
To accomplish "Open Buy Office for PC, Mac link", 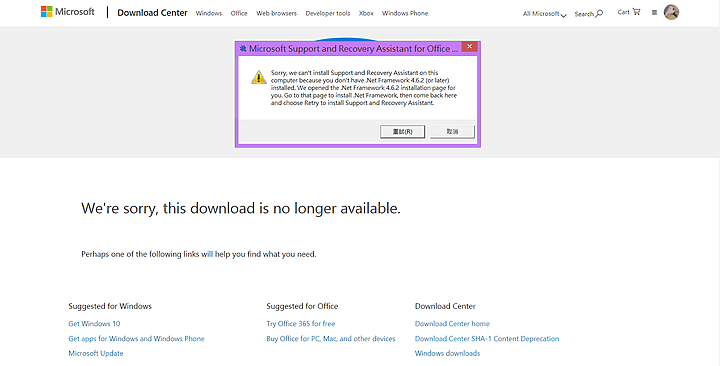I will 331,338.
